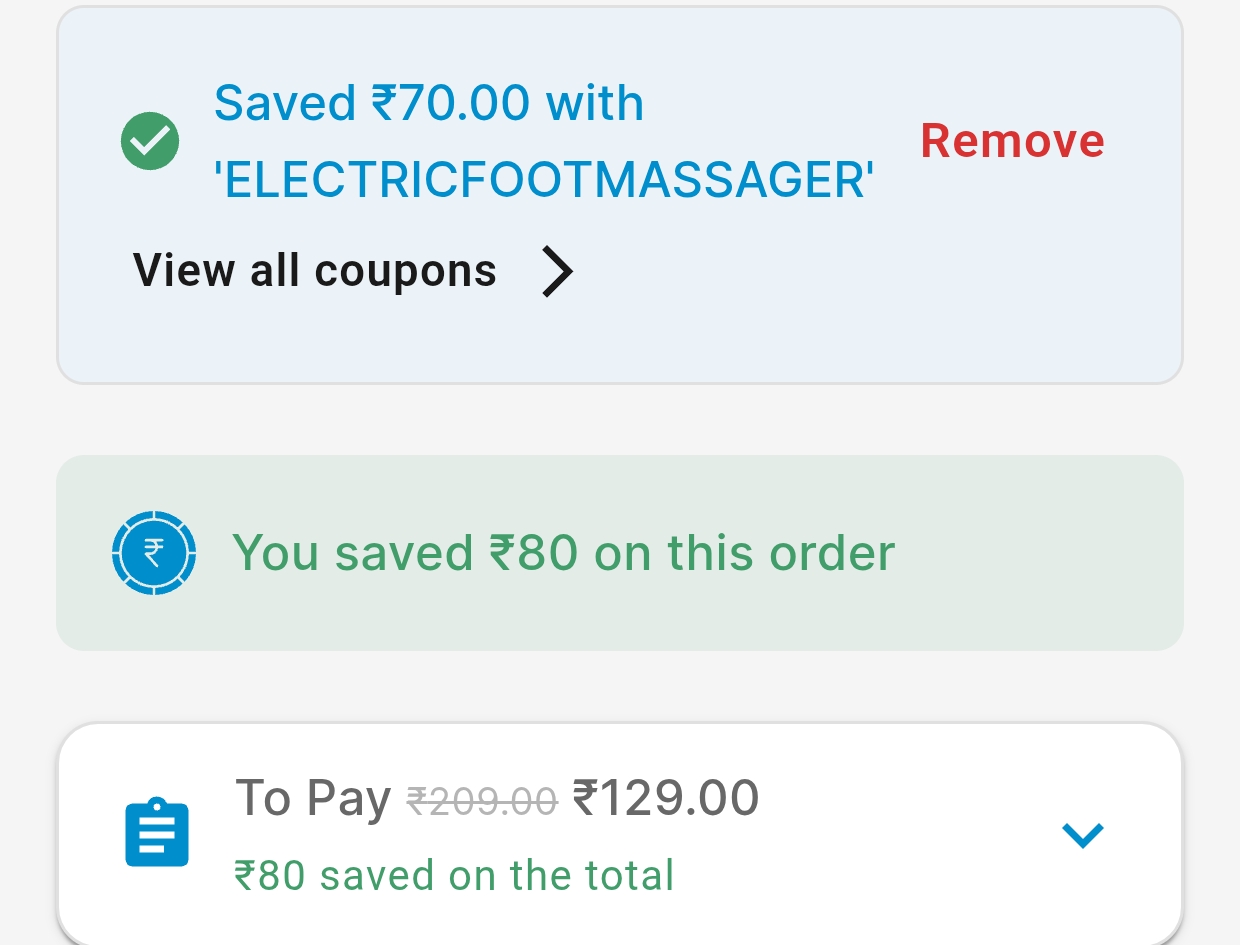Select the 'ELECTRICFOOTMASSAGER' coupon code text
This screenshot has height=945, width=1240.
[544, 181]
